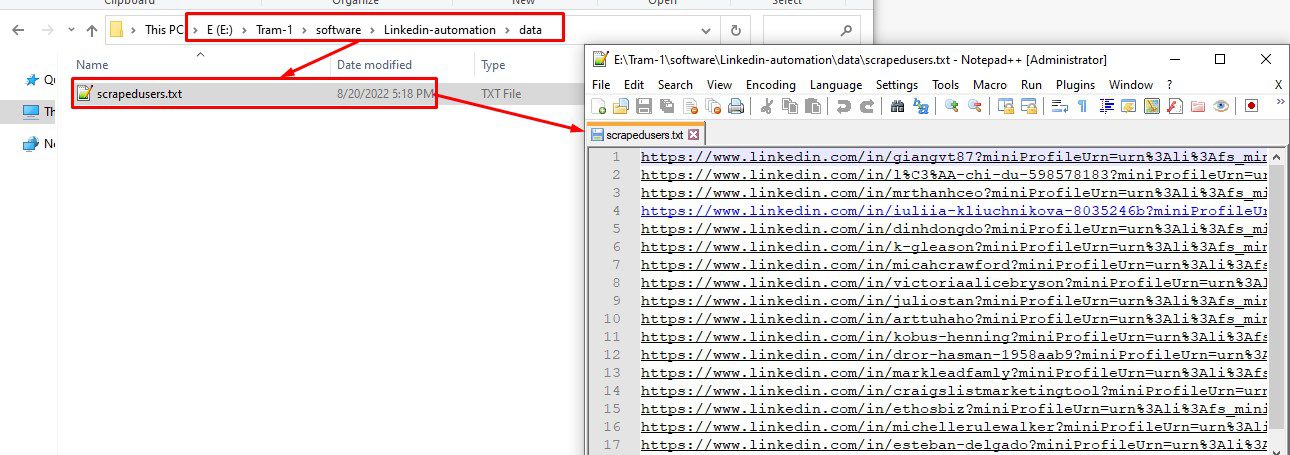This screenshot has width=1290, height=455.
Task: Start macro recording with the red dot
Action: point(1251,106)
